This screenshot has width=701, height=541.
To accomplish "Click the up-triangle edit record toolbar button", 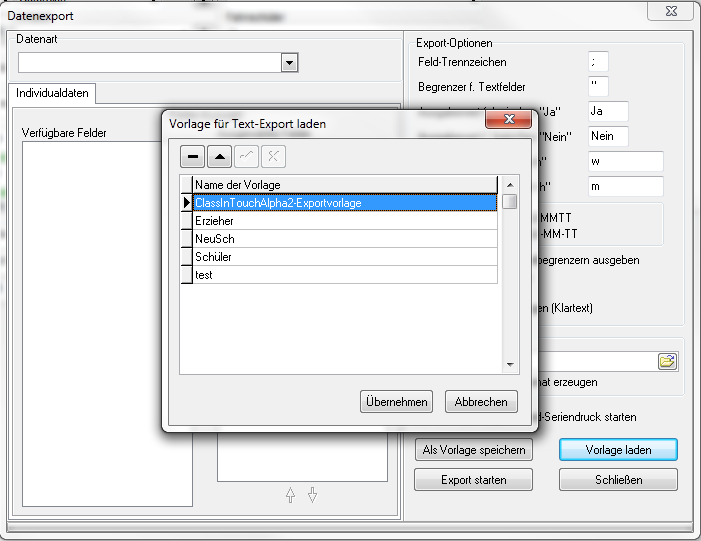I will [x=219, y=157].
